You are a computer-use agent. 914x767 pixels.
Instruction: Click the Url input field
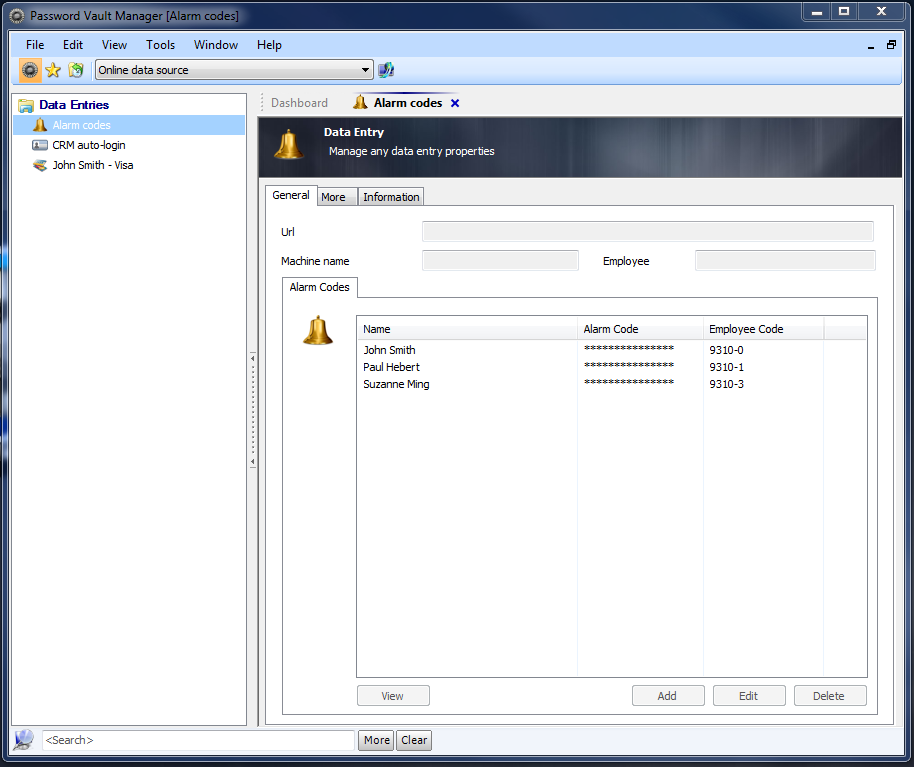pos(648,231)
